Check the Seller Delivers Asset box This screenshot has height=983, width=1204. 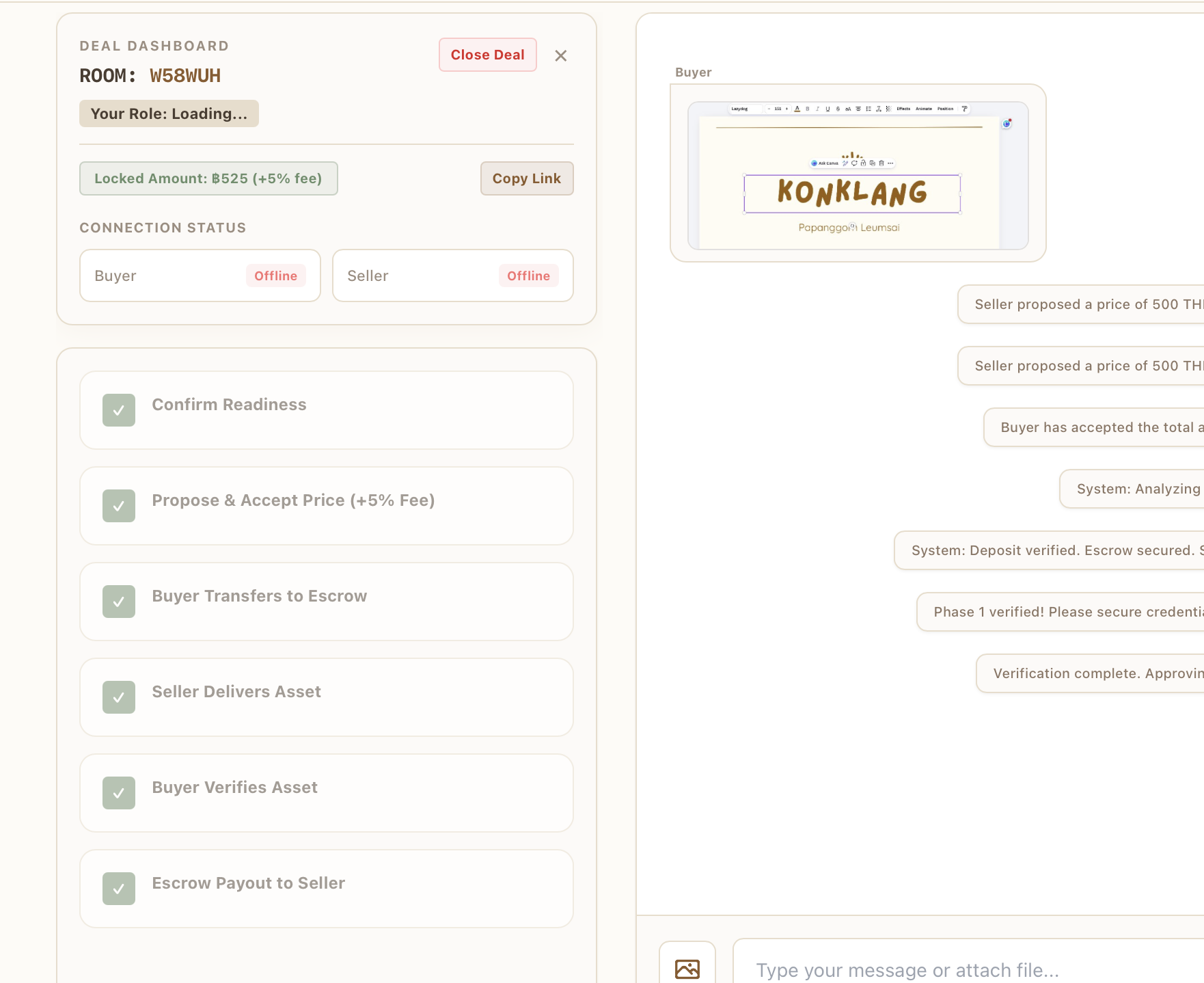pos(119,697)
